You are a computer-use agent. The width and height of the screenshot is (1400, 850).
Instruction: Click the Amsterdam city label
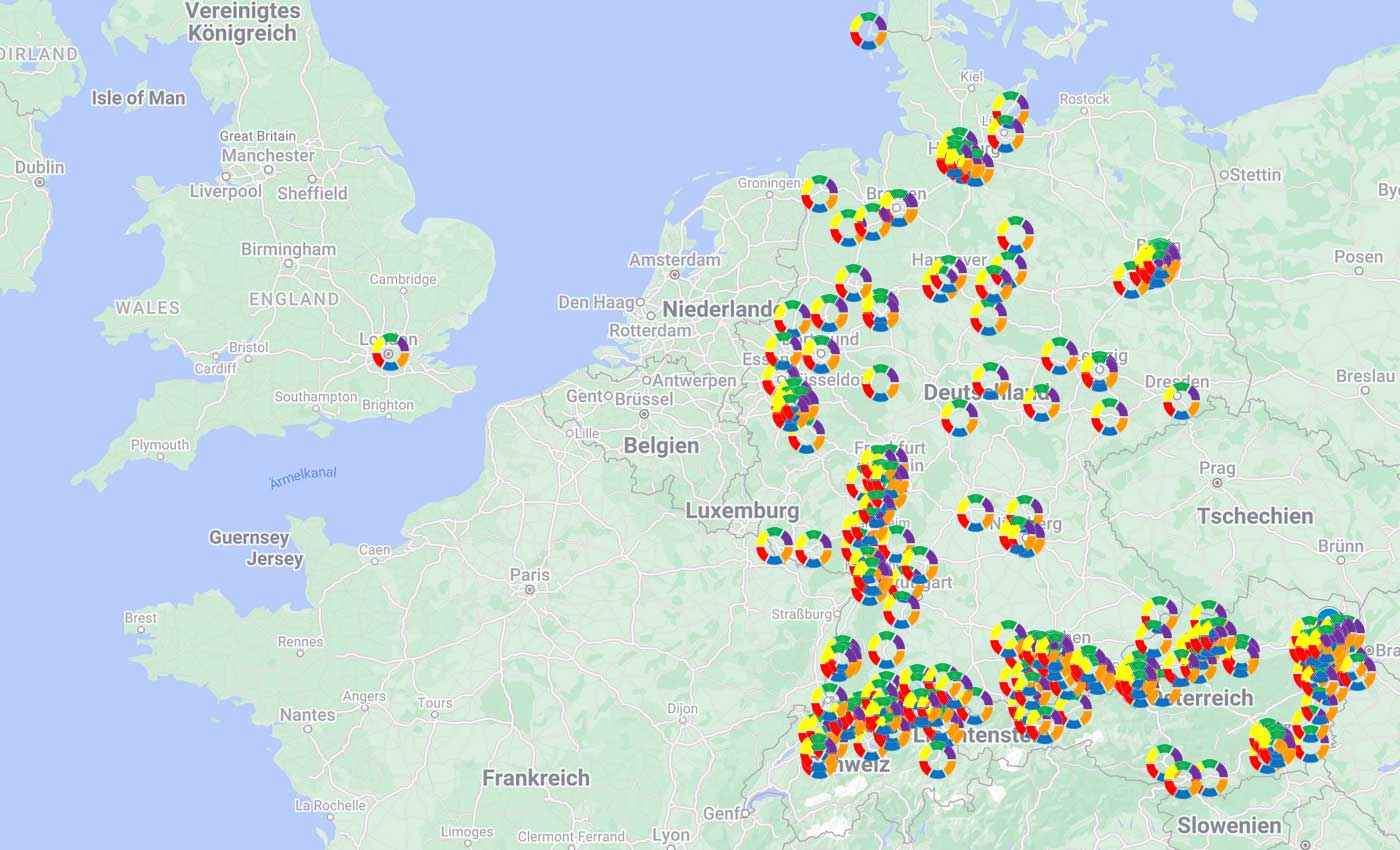[x=674, y=260]
